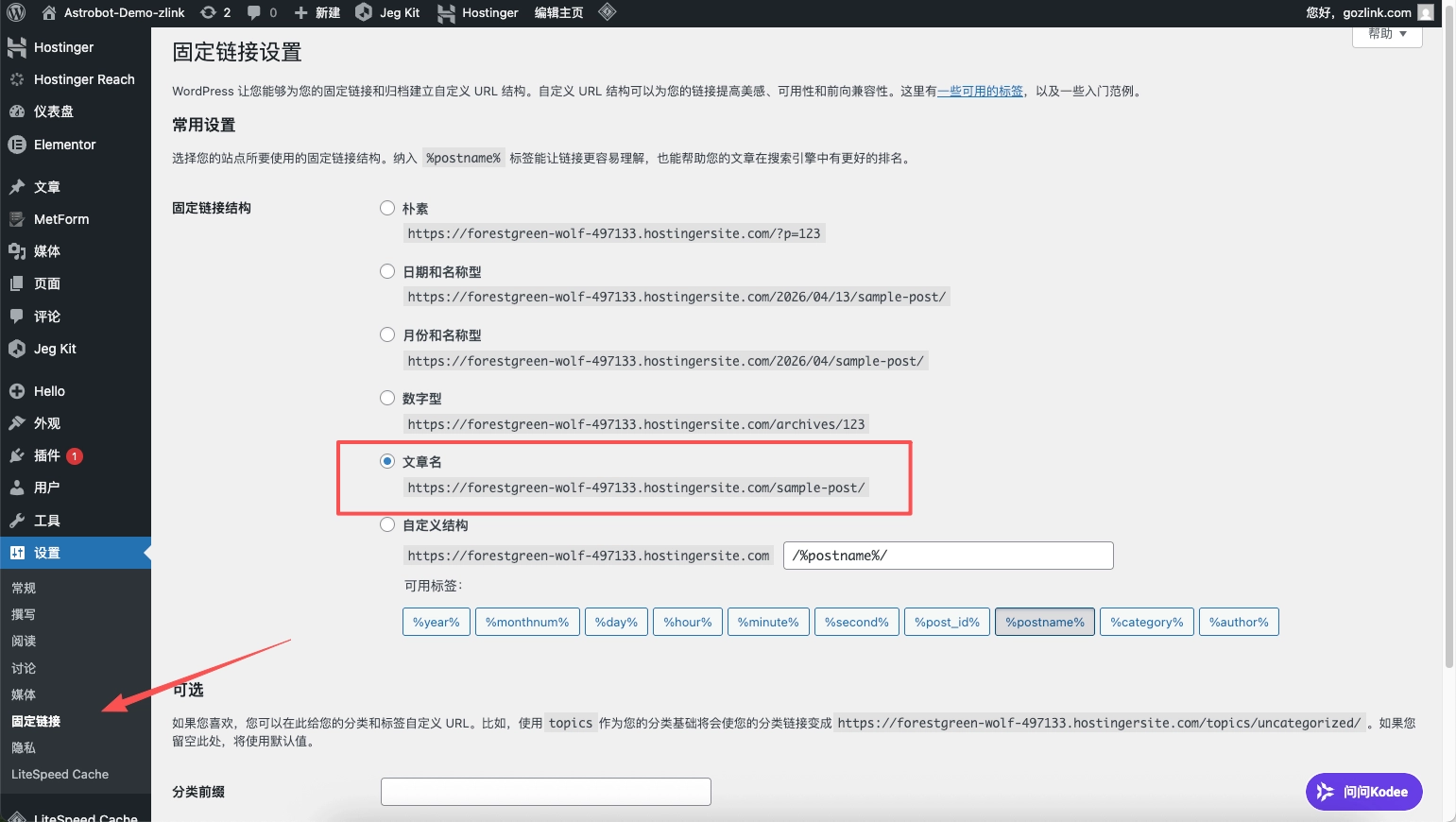Click the 设置 settings sliders icon
Viewport: 1456px width, 822px height.
tap(17, 553)
